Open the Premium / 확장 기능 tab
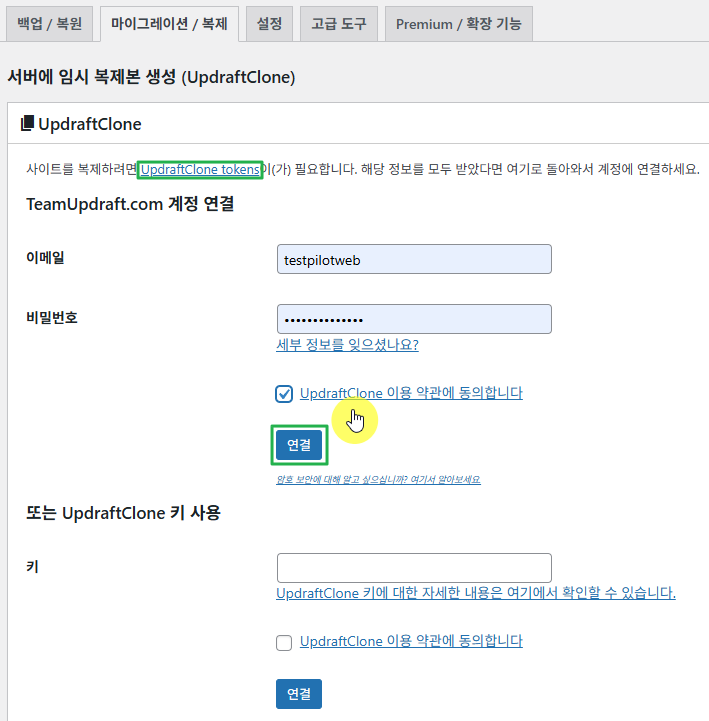Image resolution: width=709 pixels, height=721 pixels. [x=458, y=23]
